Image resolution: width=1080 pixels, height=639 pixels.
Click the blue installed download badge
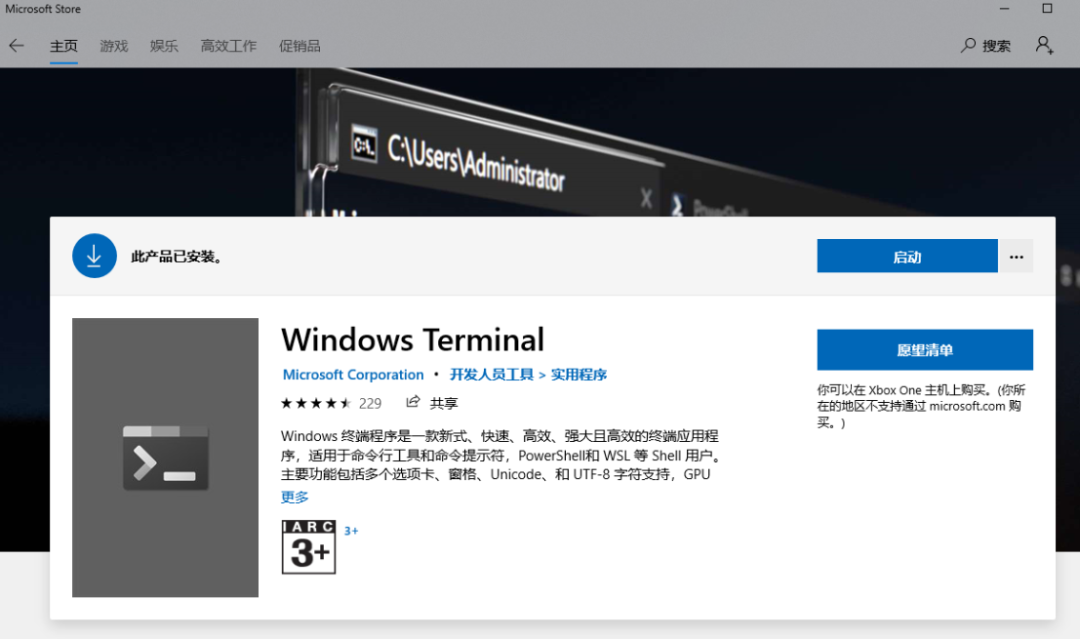coord(94,255)
